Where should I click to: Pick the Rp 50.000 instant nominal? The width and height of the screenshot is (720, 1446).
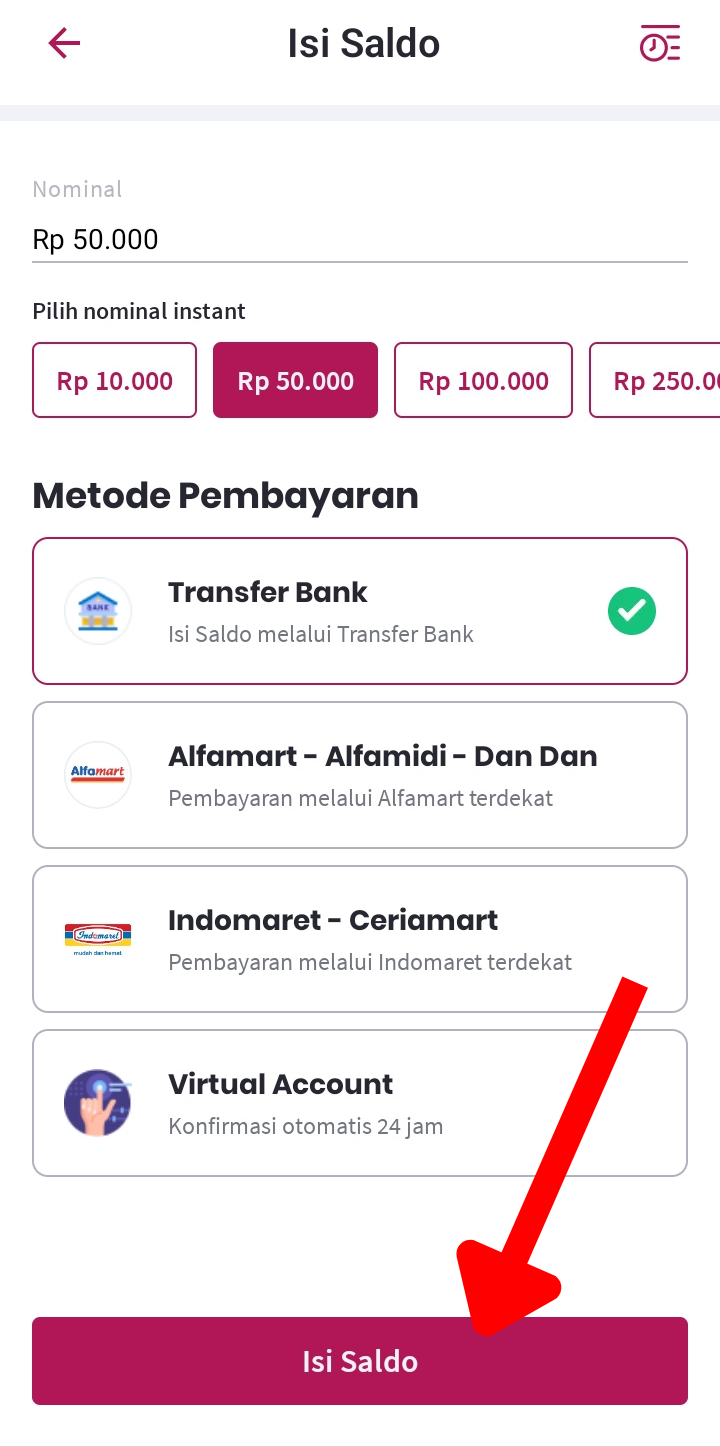pos(296,380)
